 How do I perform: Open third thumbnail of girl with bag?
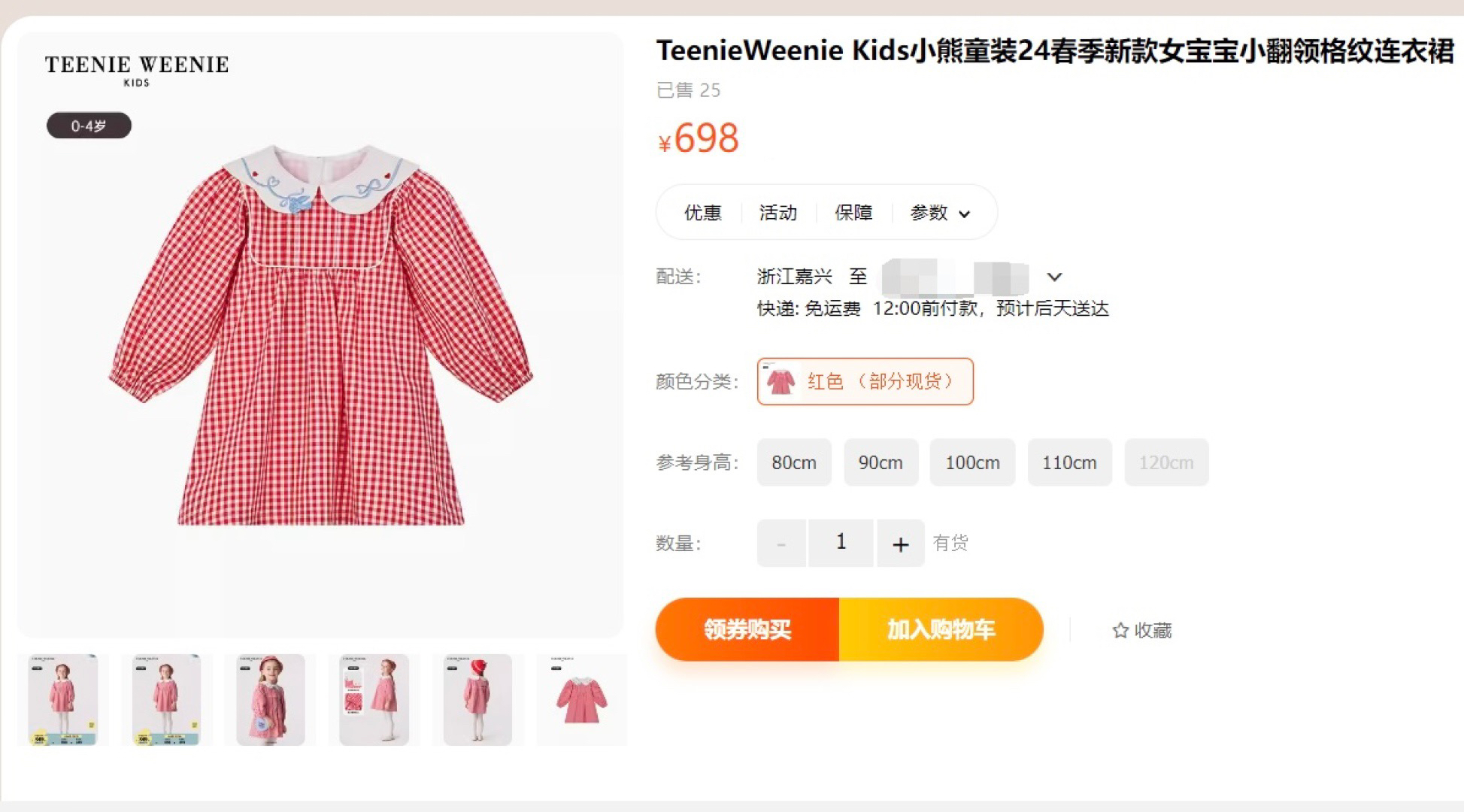(271, 699)
